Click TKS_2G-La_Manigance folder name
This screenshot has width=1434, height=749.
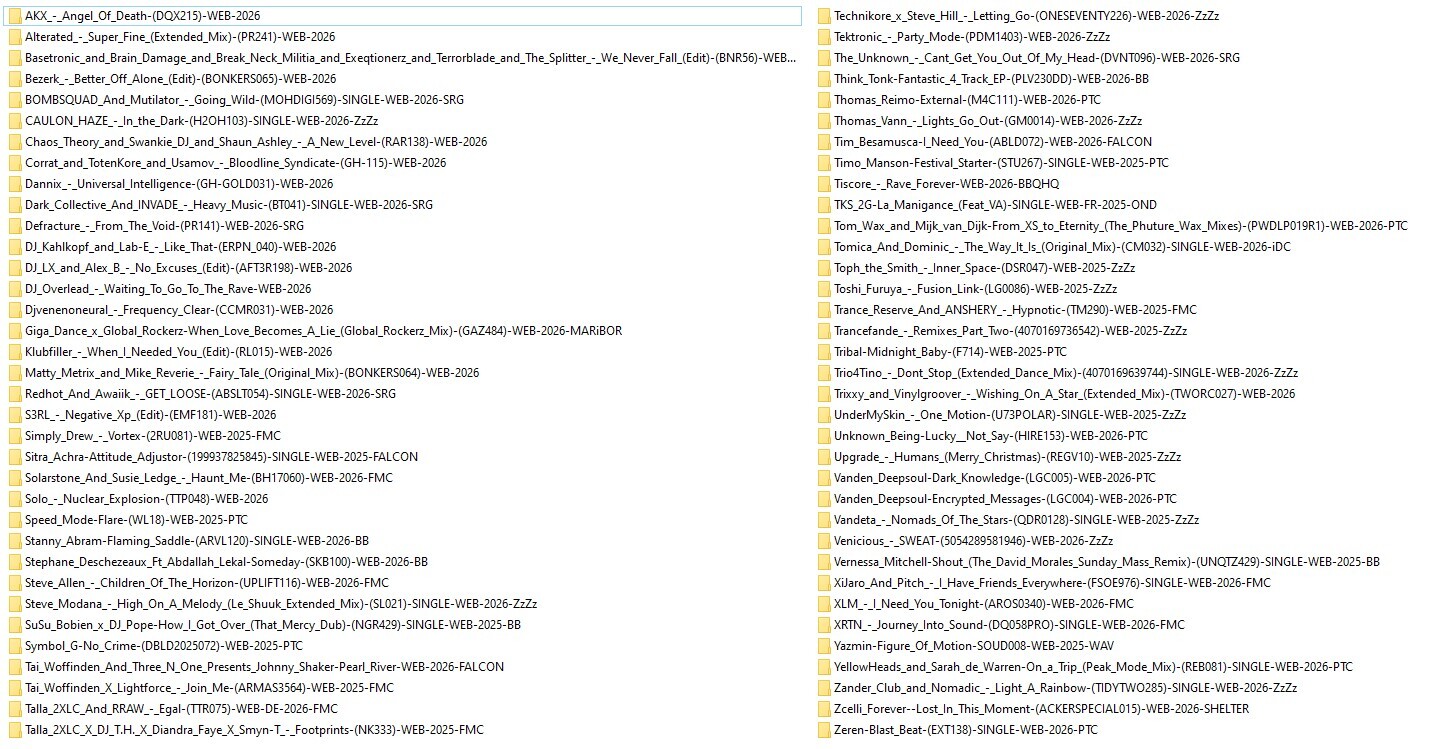coord(996,205)
